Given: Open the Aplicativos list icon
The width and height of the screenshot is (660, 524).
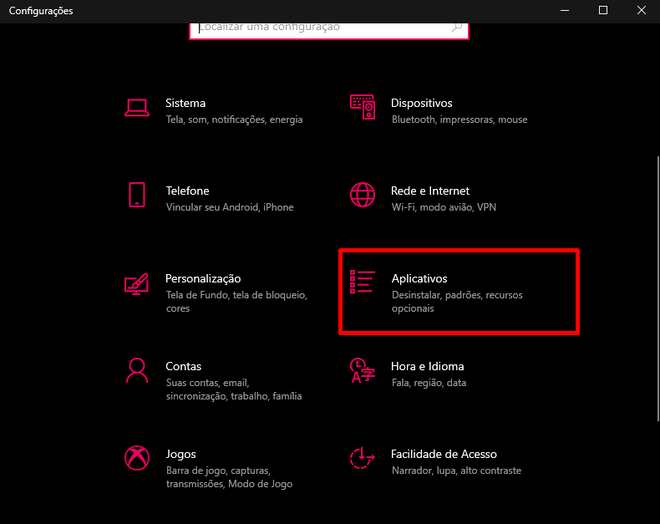Looking at the screenshot, I should click(362, 282).
